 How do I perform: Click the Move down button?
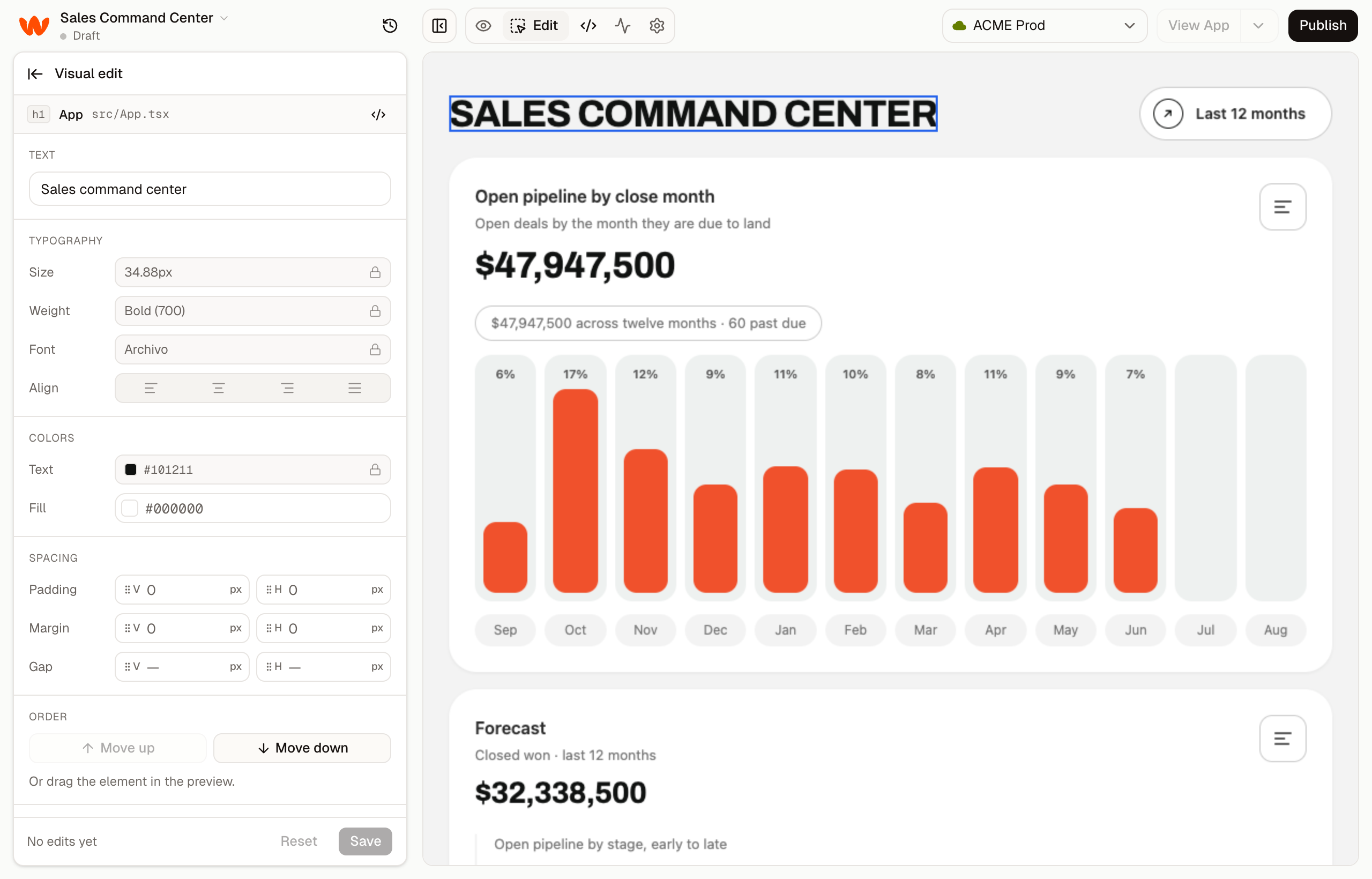[x=302, y=748]
